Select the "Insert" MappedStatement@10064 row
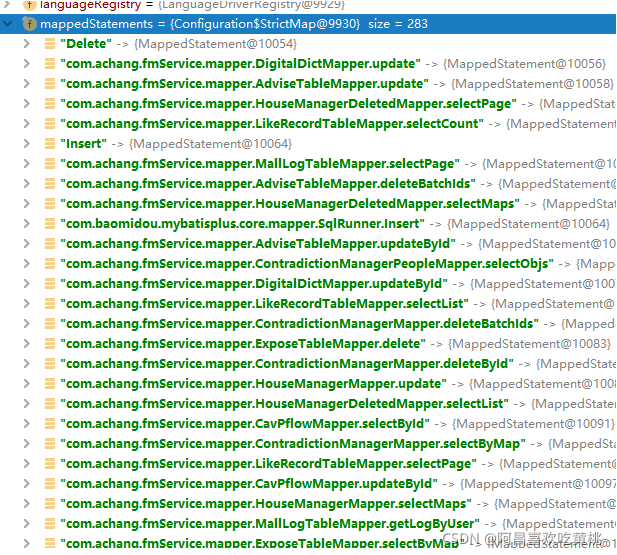Image resolution: width=617 pixels, height=555 pixels. [x=176, y=143]
